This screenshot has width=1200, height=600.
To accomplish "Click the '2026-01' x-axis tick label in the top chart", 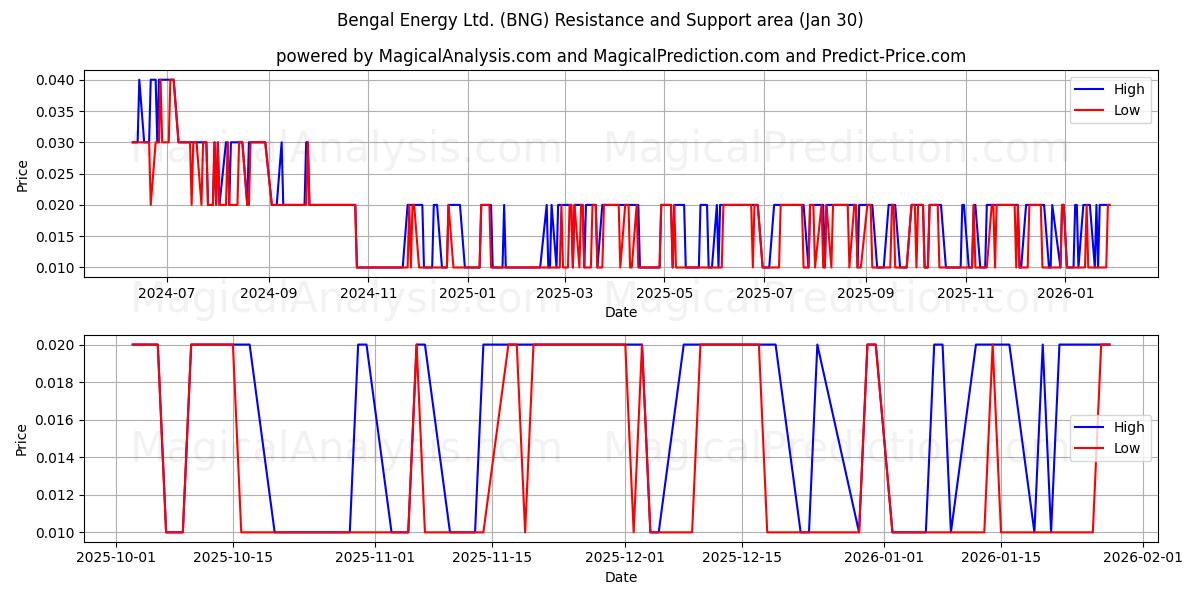I will [x=1067, y=293].
